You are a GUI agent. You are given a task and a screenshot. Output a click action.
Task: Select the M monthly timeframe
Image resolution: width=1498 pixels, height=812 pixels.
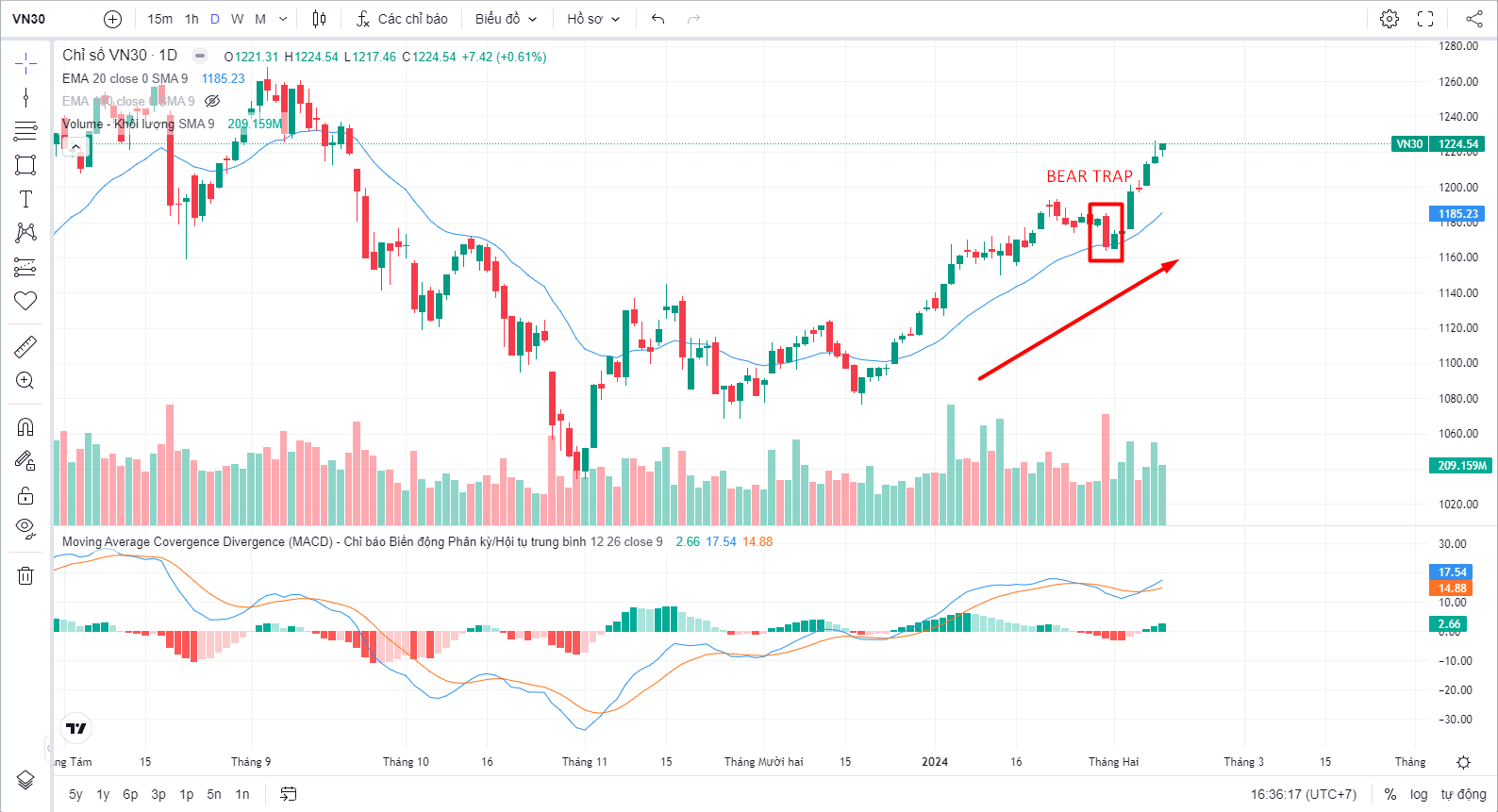(x=260, y=19)
